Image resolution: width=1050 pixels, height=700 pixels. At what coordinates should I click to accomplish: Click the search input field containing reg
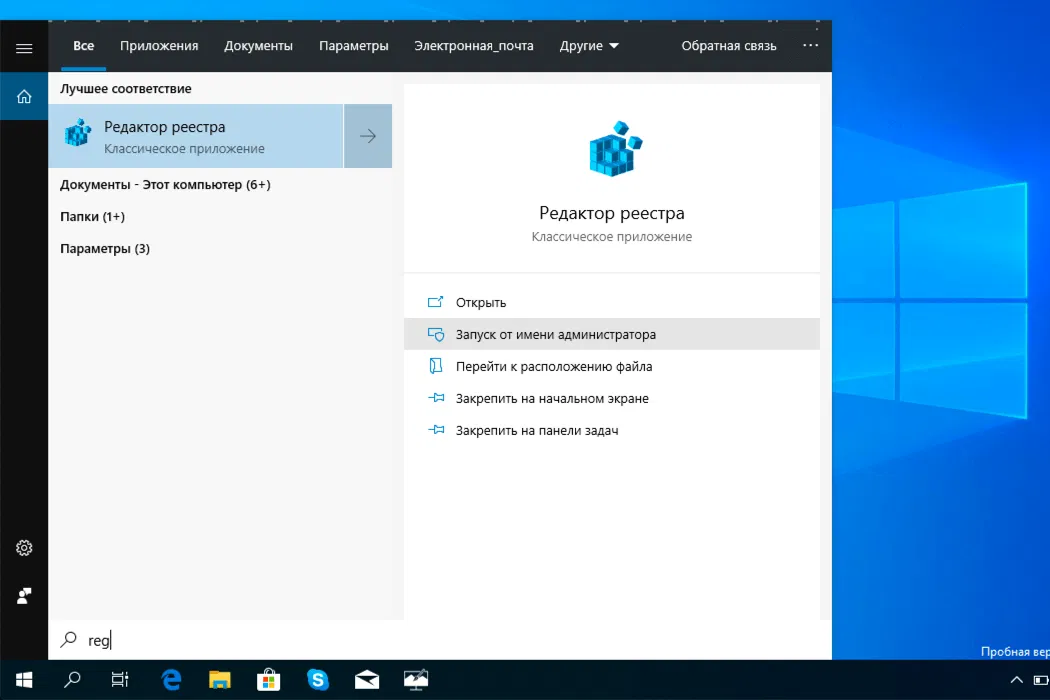[440, 640]
